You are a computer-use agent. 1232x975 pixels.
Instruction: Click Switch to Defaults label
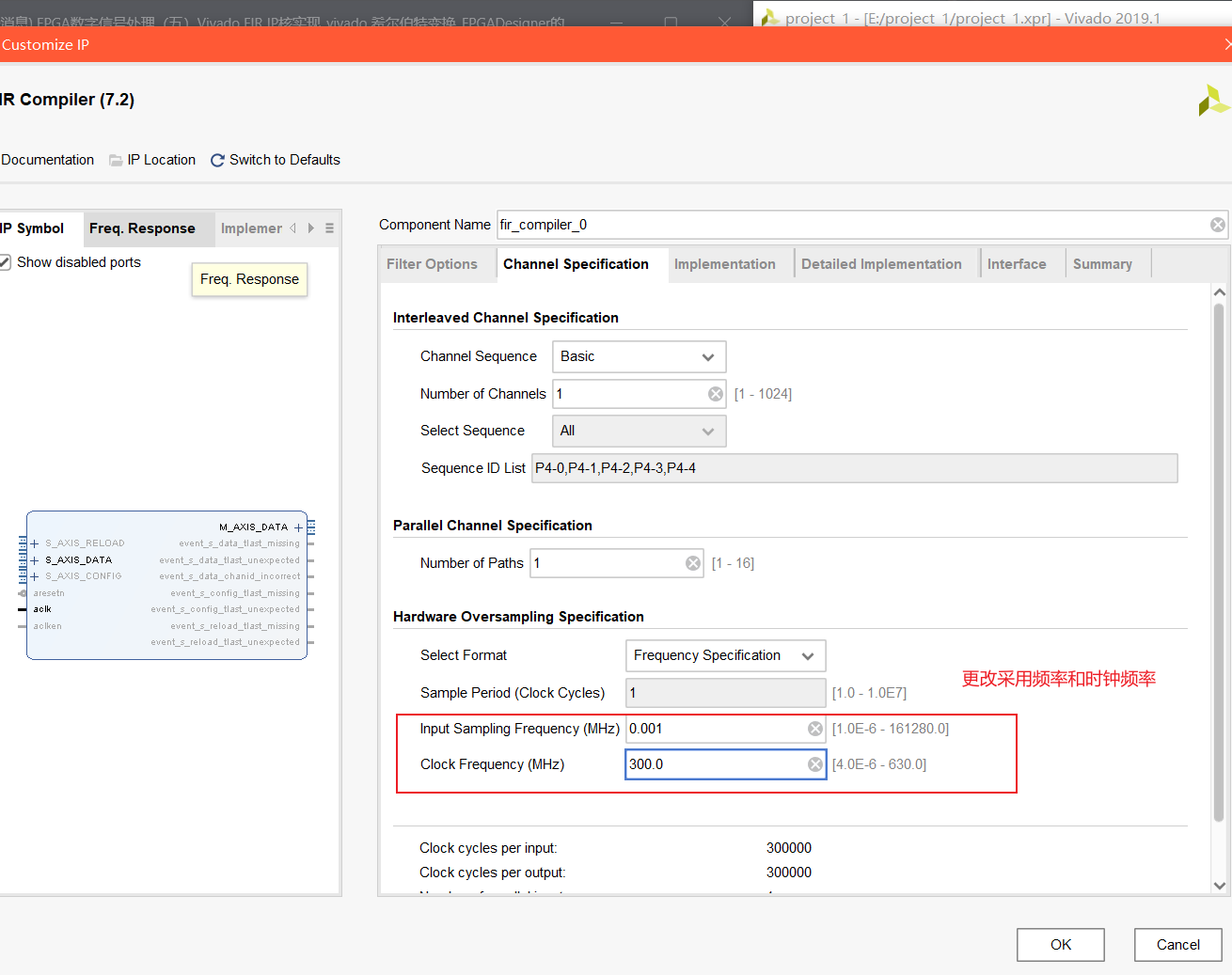click(285, 160)
